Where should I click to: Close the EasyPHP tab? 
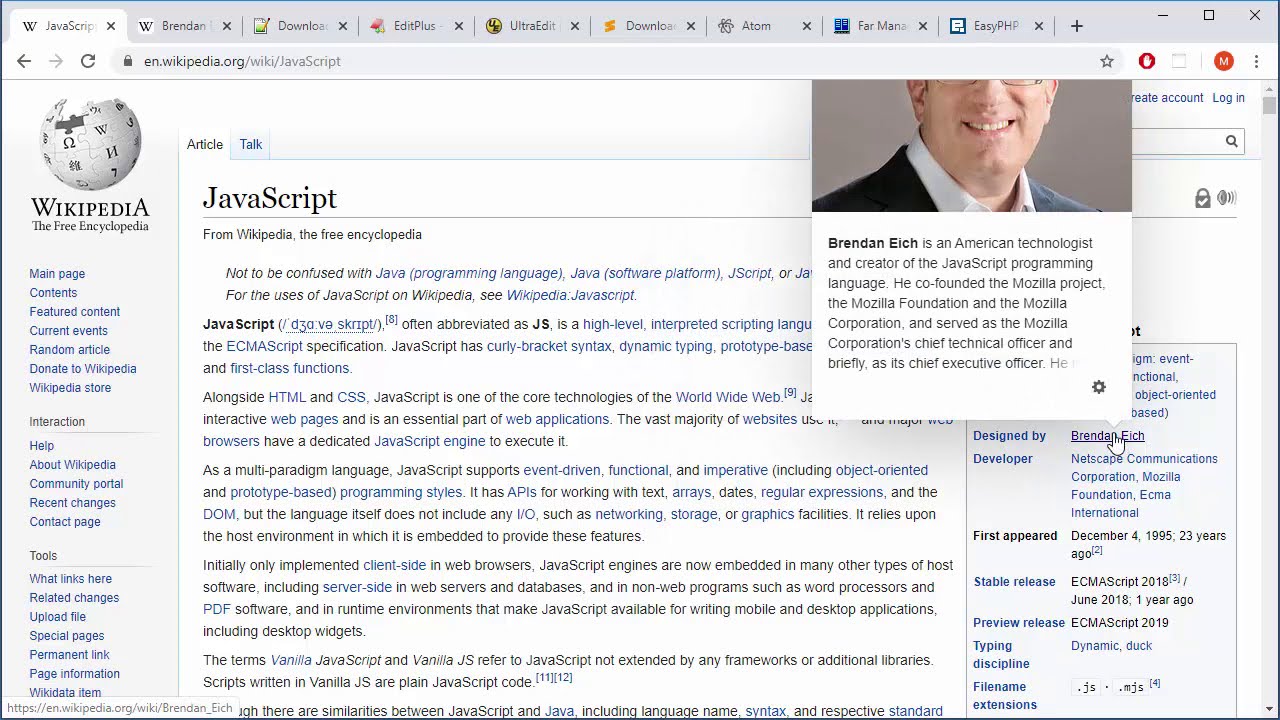click(x=1039, y=26)
